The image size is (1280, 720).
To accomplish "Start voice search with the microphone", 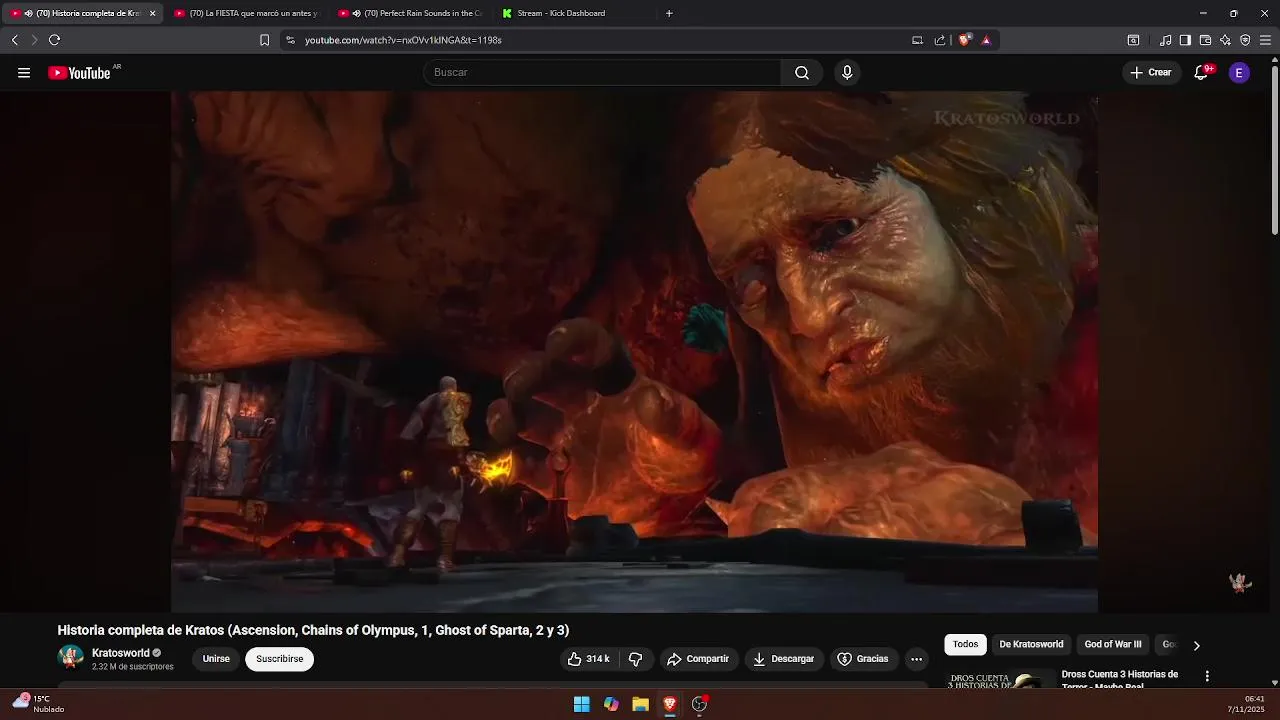I will [847, 72].
